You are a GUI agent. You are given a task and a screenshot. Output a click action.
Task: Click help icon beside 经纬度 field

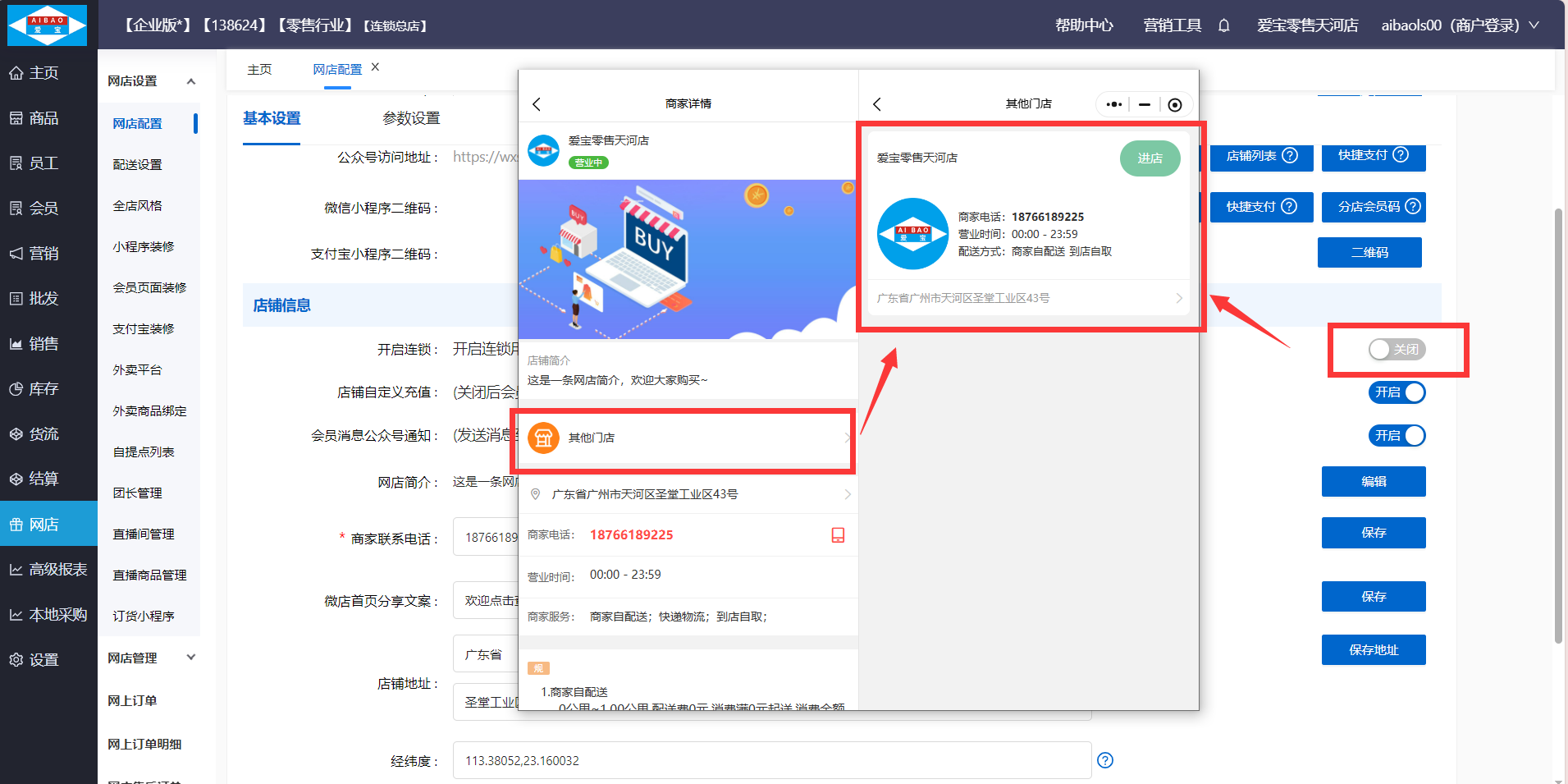pyautogui.click(x=1105, y=760)
